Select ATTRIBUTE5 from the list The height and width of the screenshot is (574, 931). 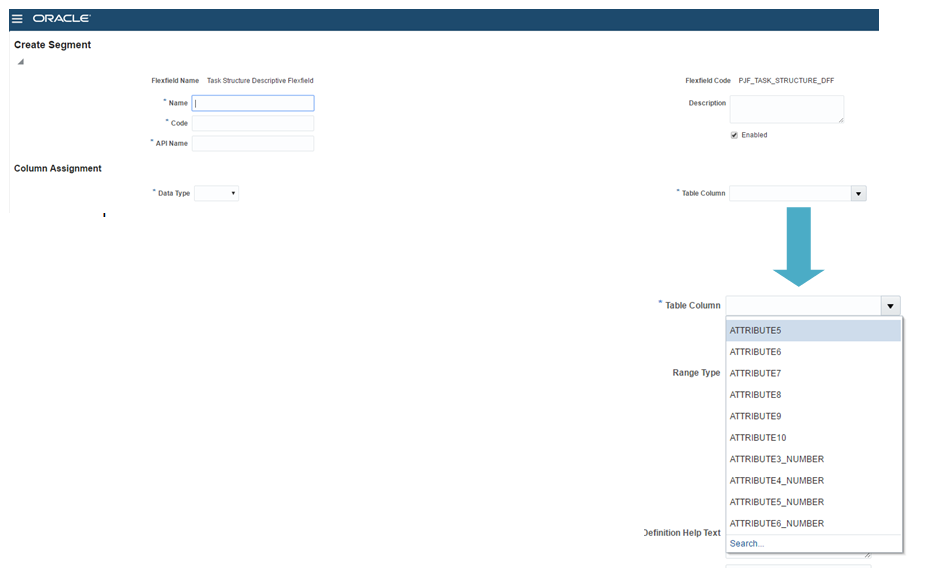[813, 331]
